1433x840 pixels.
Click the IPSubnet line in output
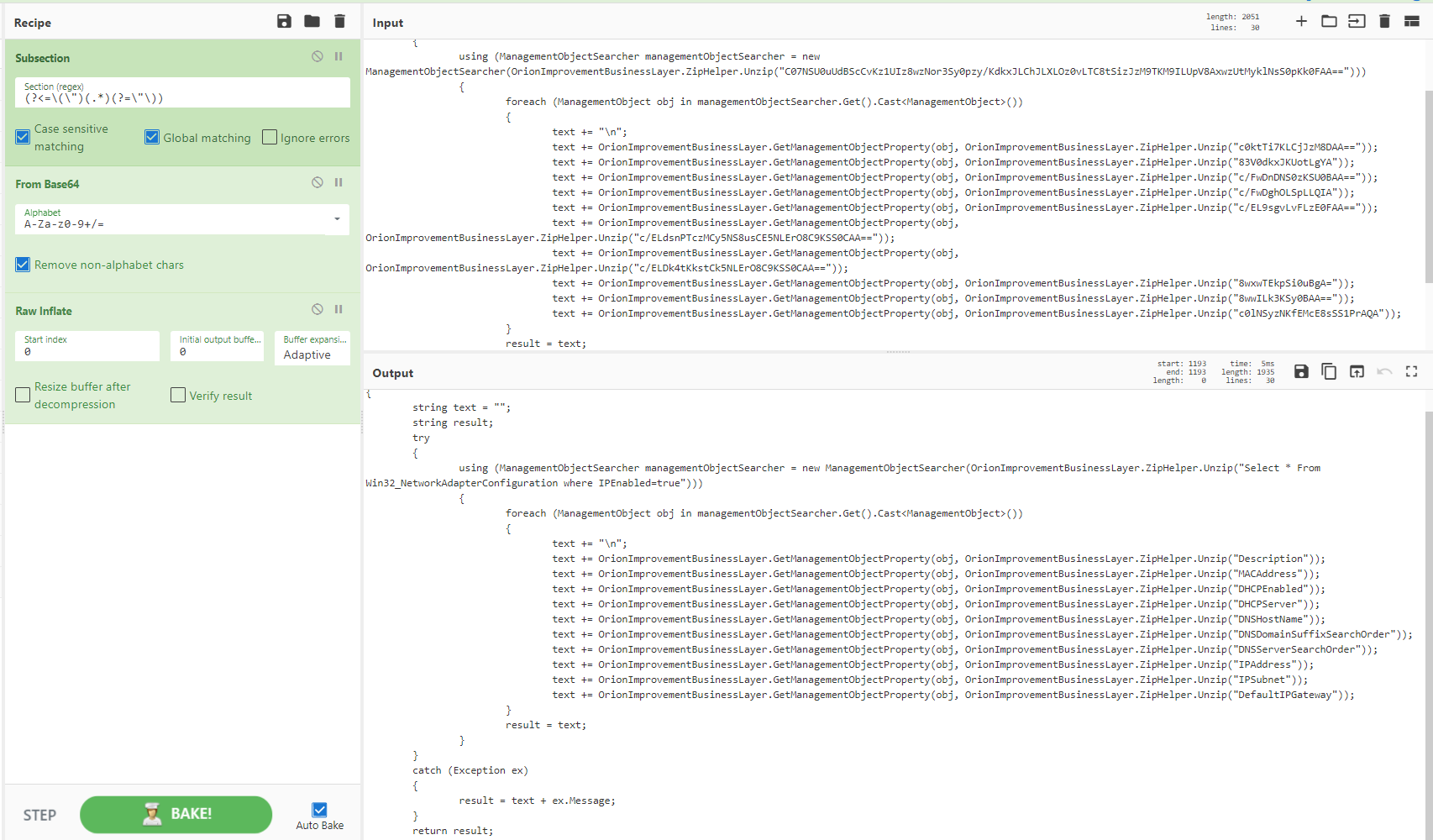click(x=930, y=680)
